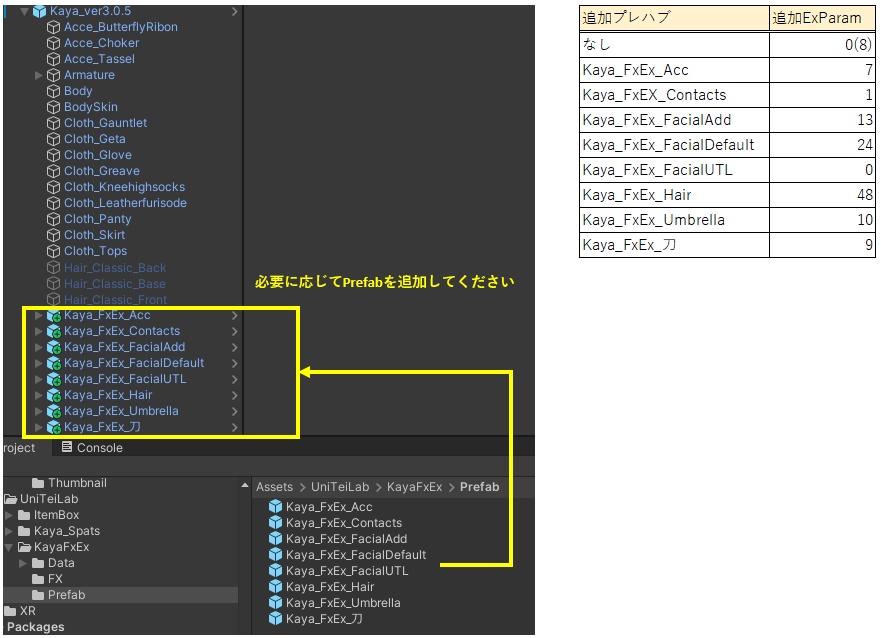This screenshot has height=638, width=881.
Task: Click the Armature object icon
Action: click(x=53, y=75)
